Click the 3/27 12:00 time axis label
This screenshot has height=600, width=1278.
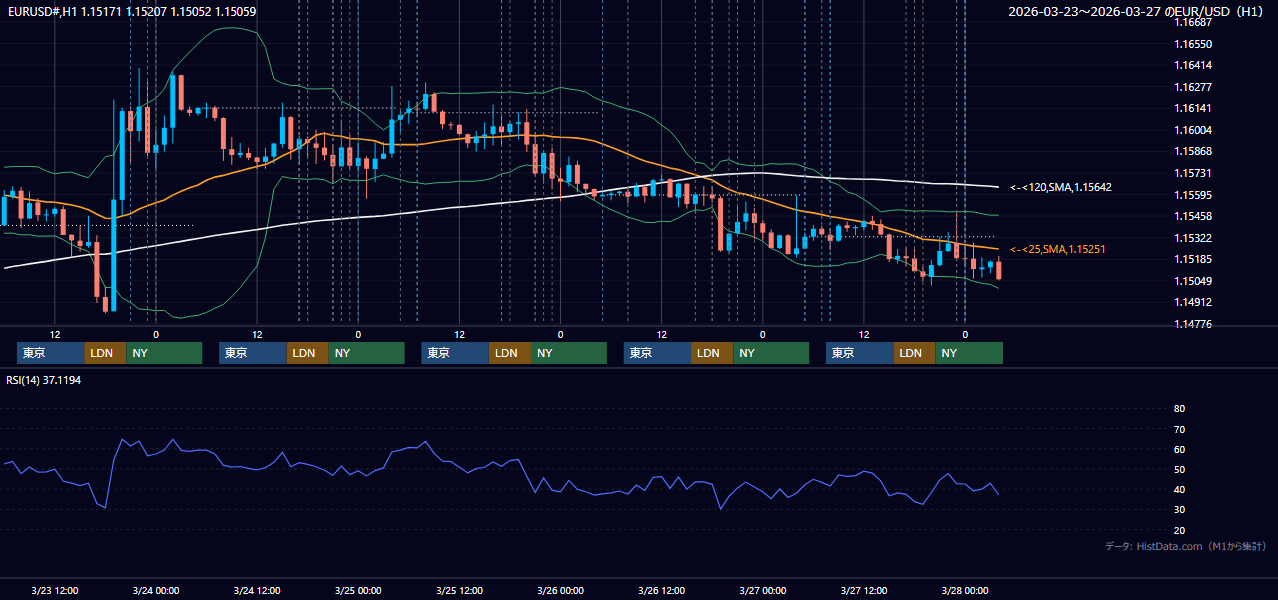pyautogui.click(x=864, y=590)
